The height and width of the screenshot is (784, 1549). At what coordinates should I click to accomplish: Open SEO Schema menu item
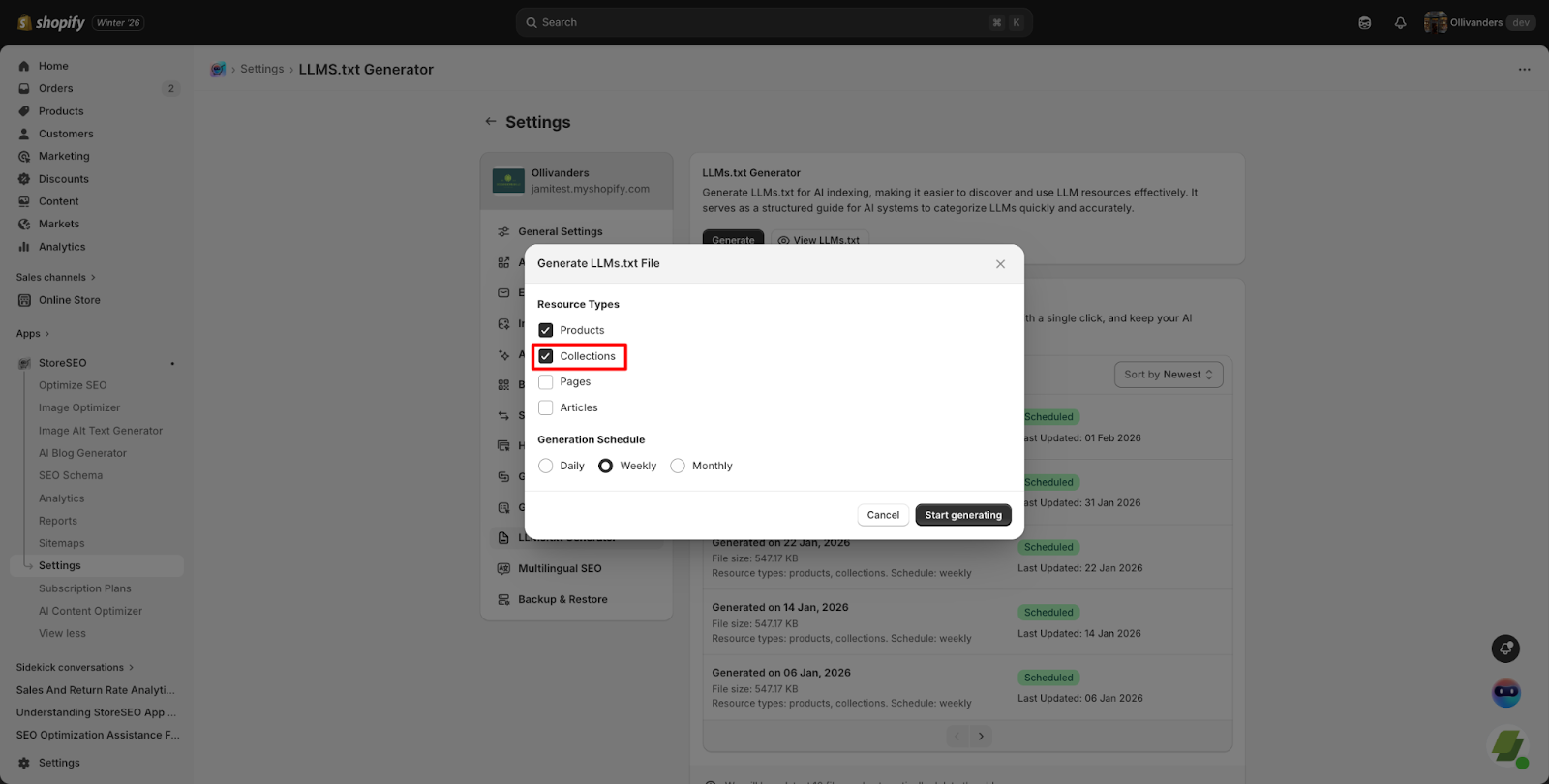[x=71, y=476]
